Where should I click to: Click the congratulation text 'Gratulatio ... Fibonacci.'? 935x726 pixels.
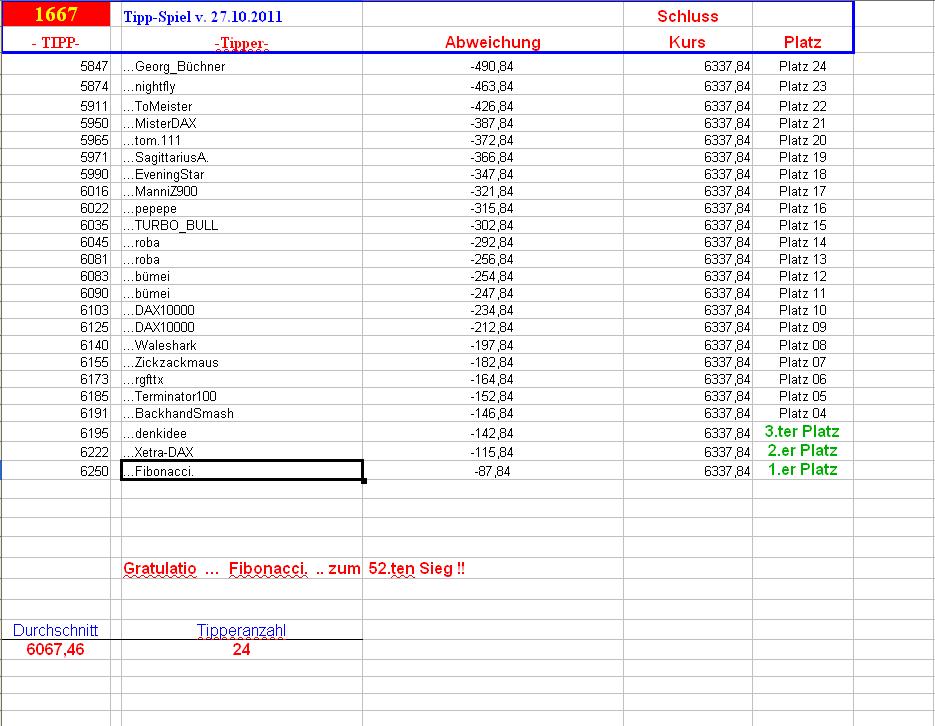[x=216, y=569]
